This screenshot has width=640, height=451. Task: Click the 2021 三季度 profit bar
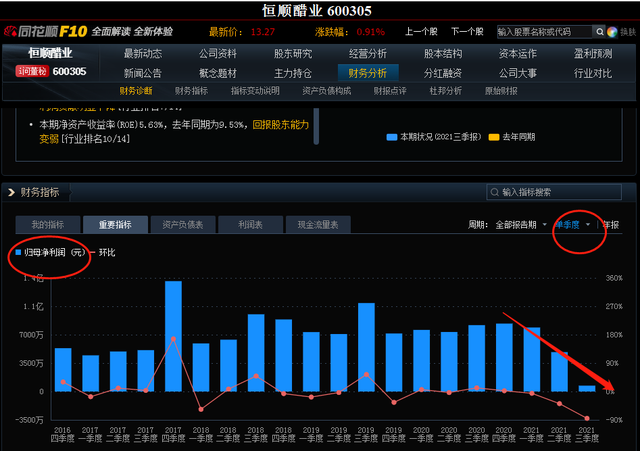coord(587,389)
